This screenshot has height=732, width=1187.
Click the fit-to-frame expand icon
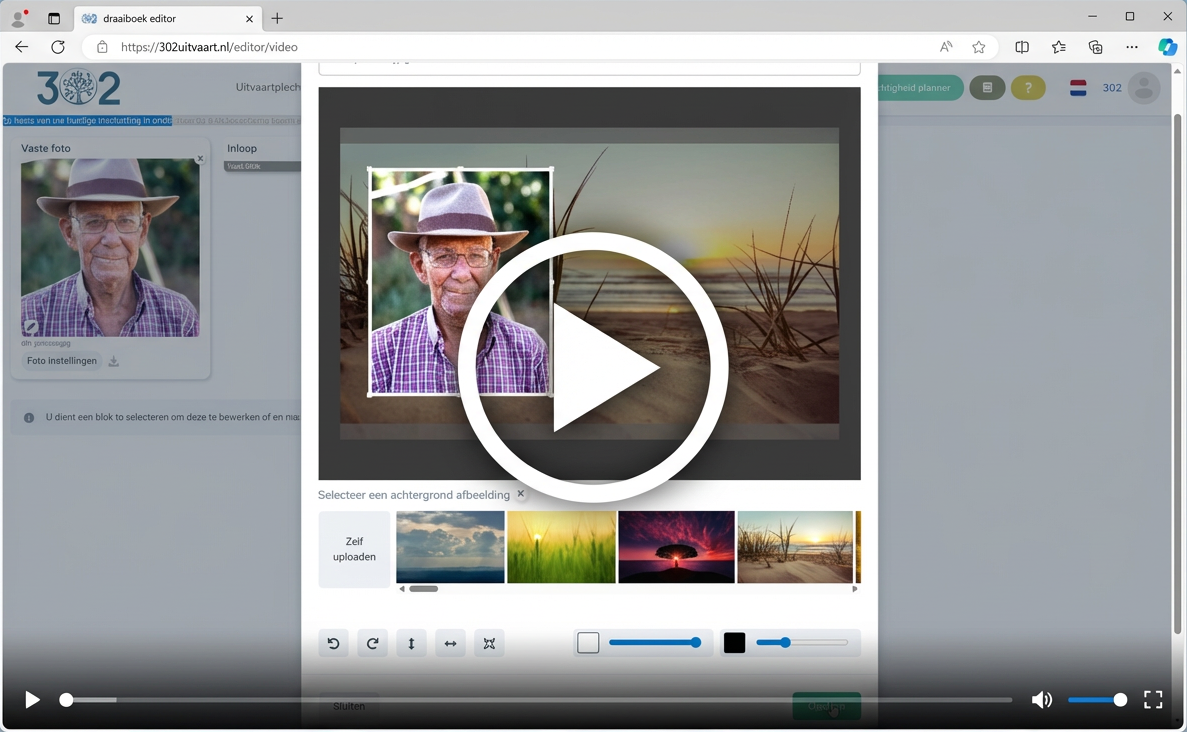[489, 644]
